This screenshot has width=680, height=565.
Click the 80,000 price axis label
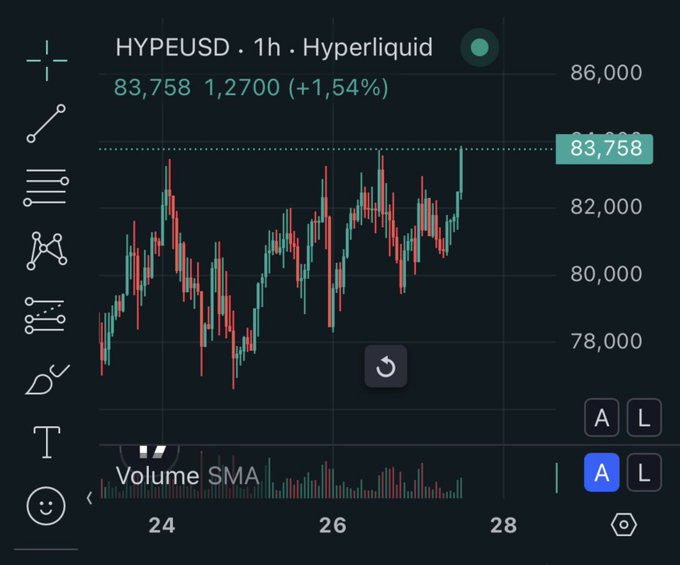click(606, 274)
